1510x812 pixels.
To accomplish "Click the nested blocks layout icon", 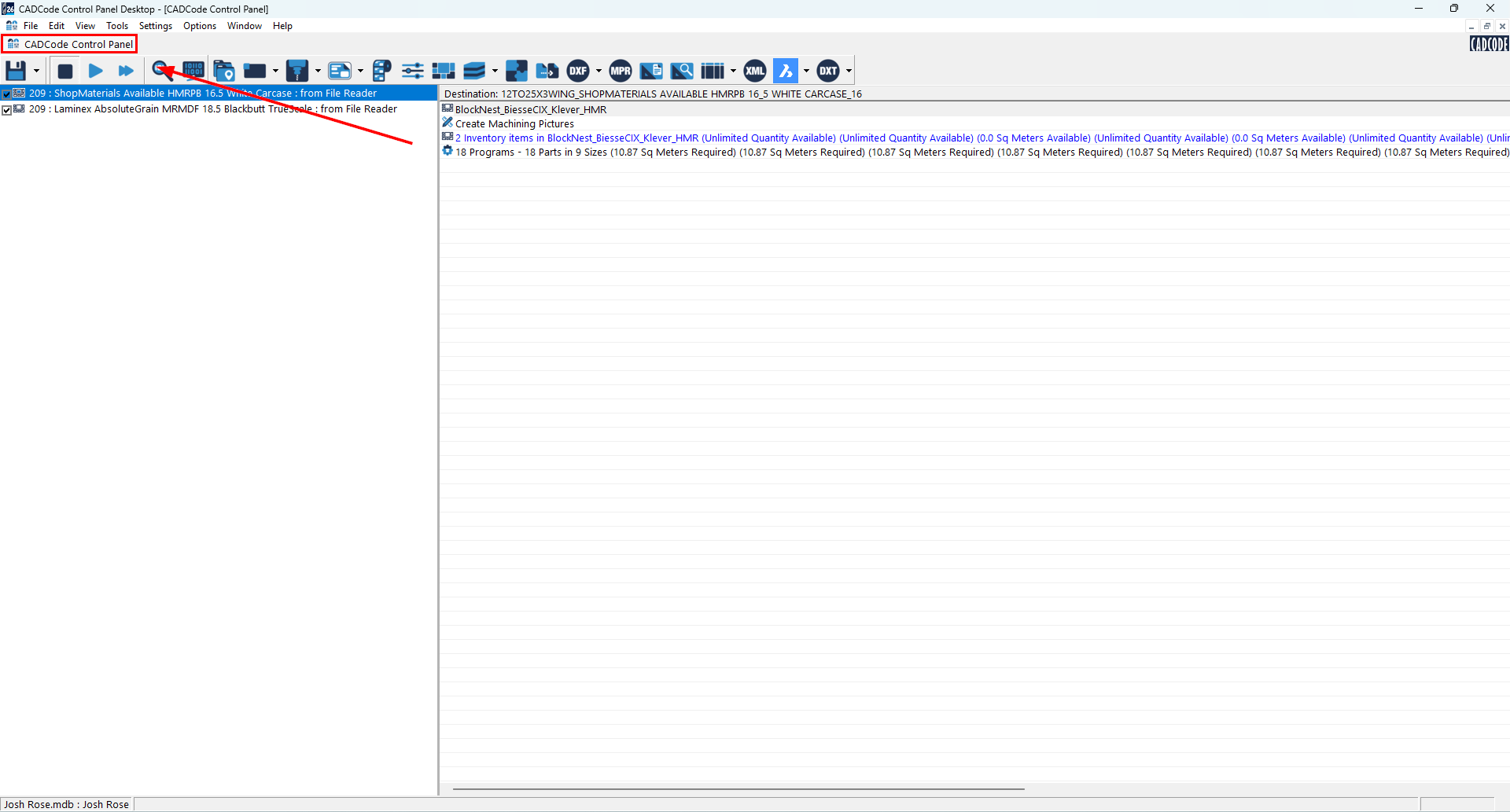I will [x=444, y=71].
